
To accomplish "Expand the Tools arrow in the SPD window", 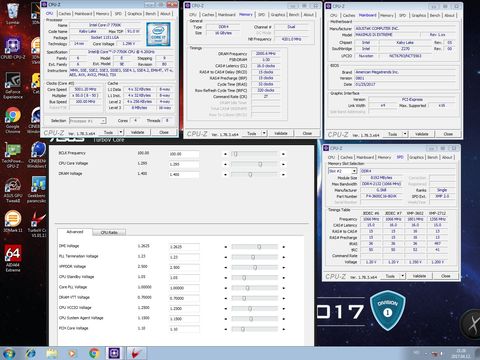I will pos(403,276).
